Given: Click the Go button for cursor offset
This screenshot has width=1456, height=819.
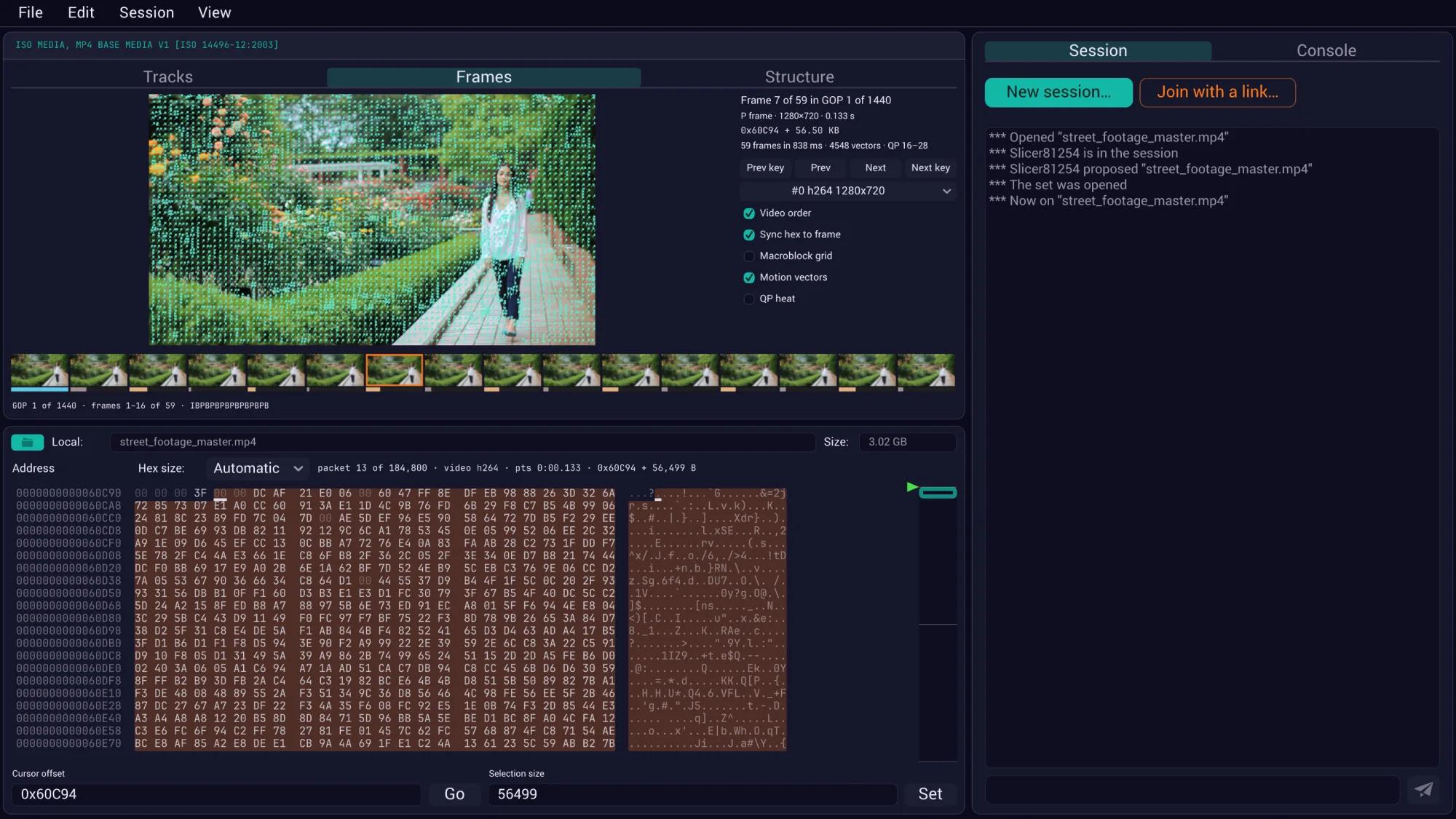Looking at the screenshot, I should (454, 794).
